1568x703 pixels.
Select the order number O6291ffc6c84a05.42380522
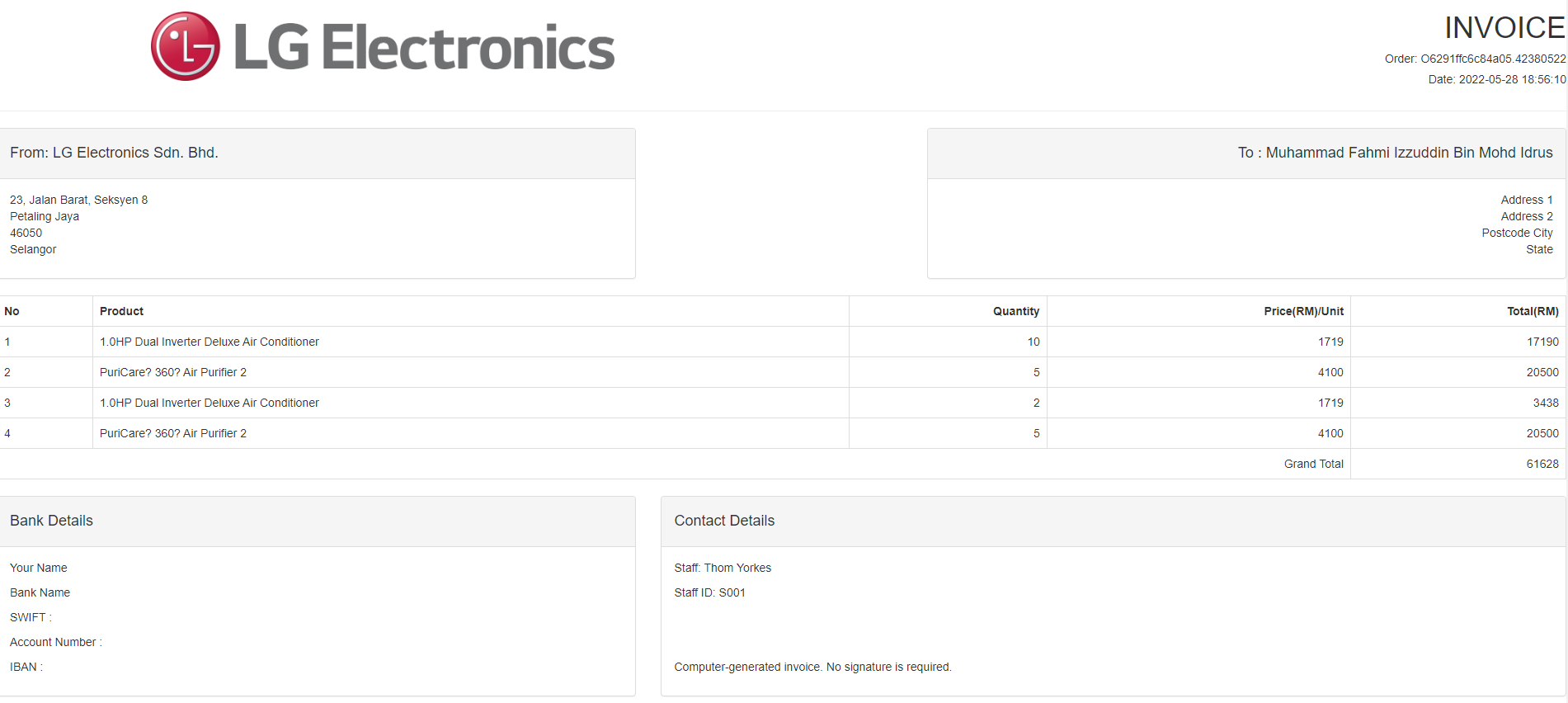pos(1493,59)
